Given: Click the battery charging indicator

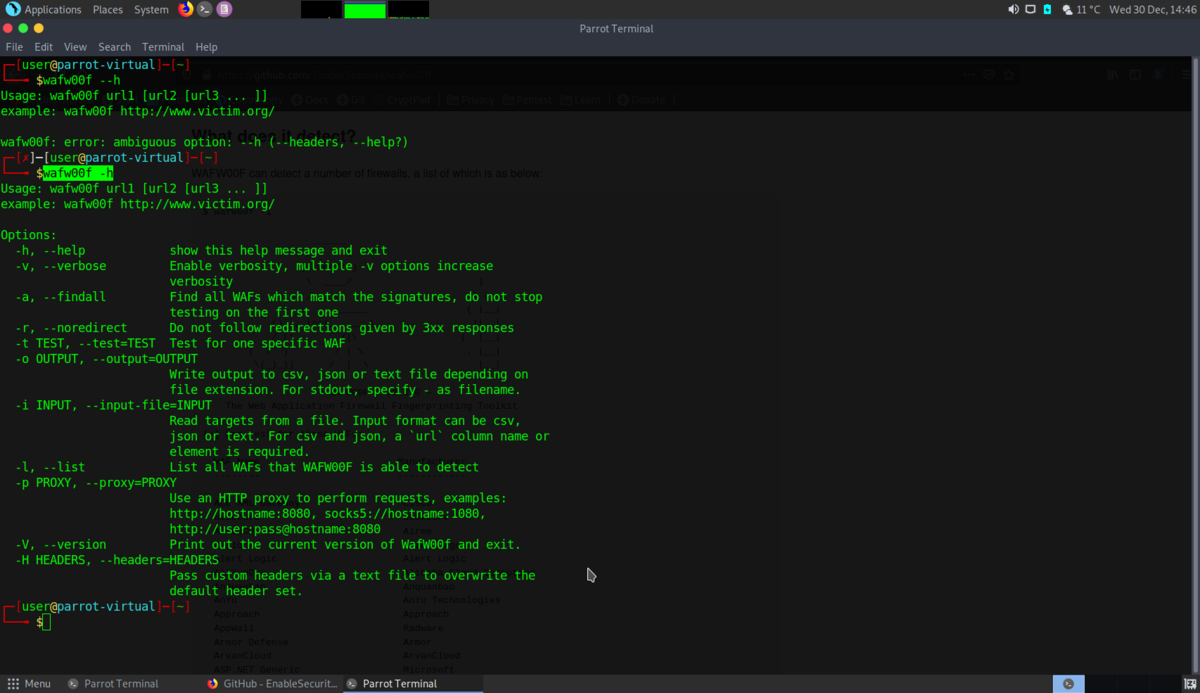Looking at the screenshot, I should click(x=1048, y=9).
